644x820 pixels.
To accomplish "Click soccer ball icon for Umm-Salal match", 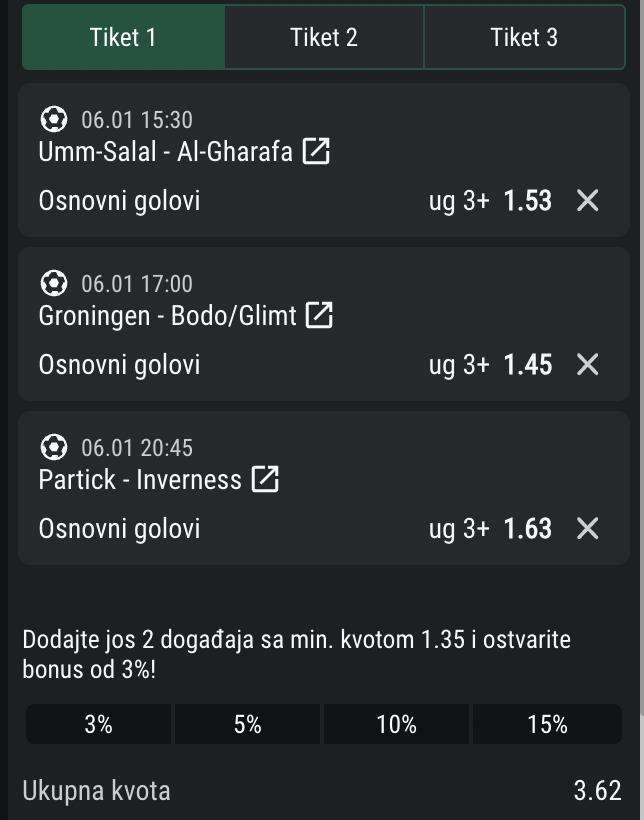I will [x=53, y=120].
